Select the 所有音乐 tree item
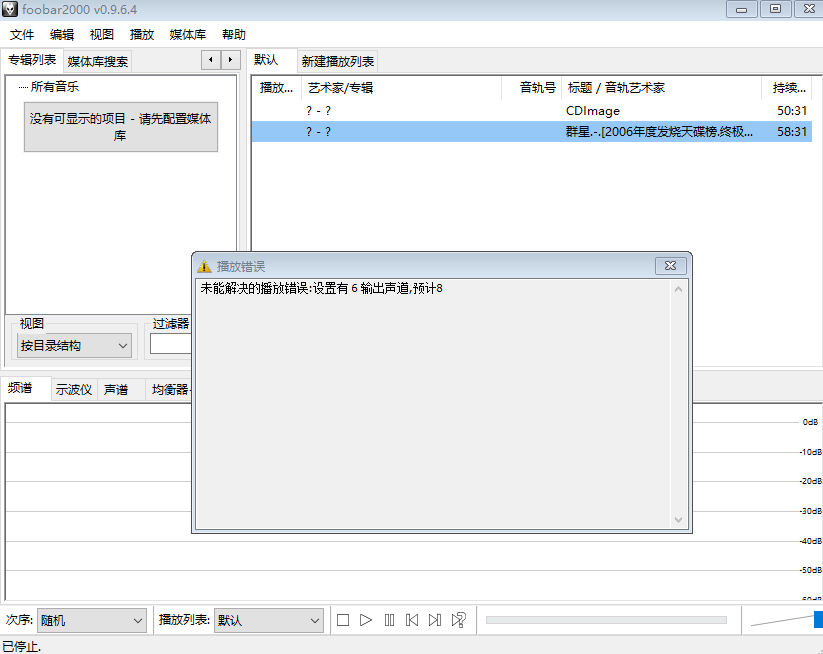 (55, 87)
